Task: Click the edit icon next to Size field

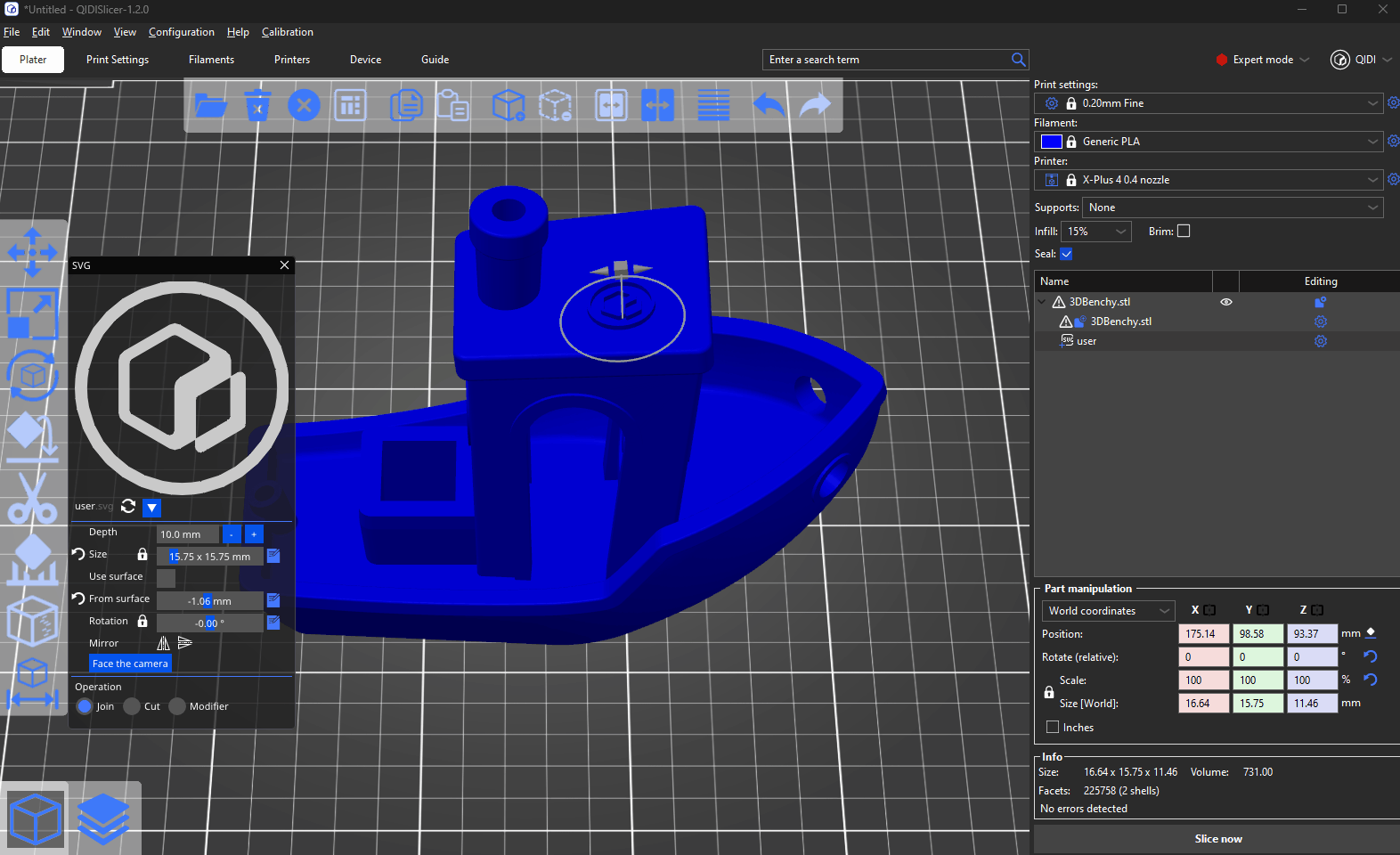Action: [x=273, y=556]
